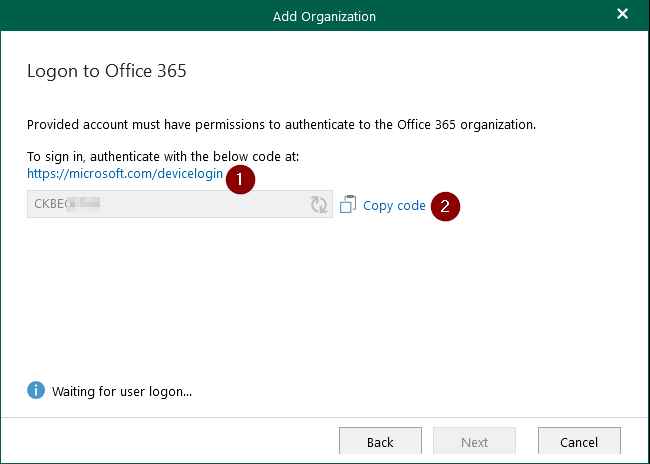Viewport: 650px width, 464px height.
Task: Click the Copy code link
Action: (x=394, y=206)
